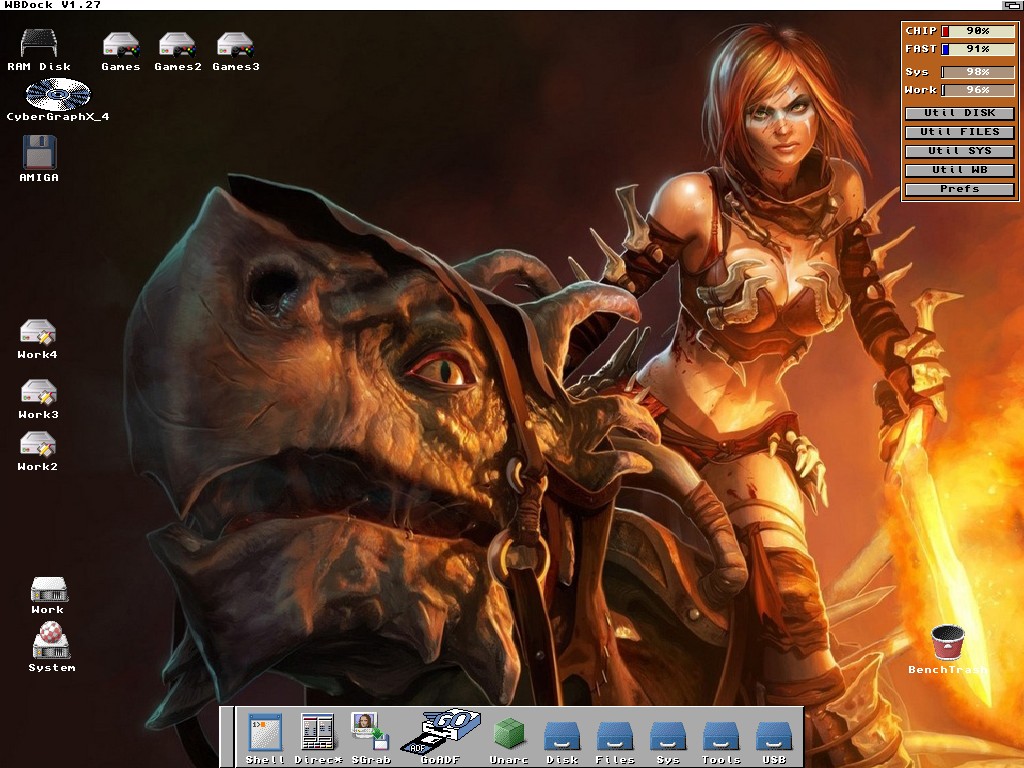Select the Work hard drive desktop icon
The image size is (1024, 768).
[x=49, y=589]
